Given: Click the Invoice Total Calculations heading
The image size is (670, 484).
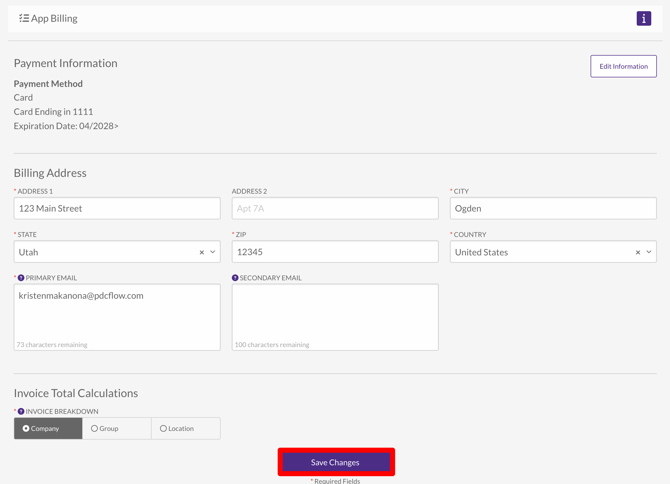Looking at the screenshot, I should 76,393.
